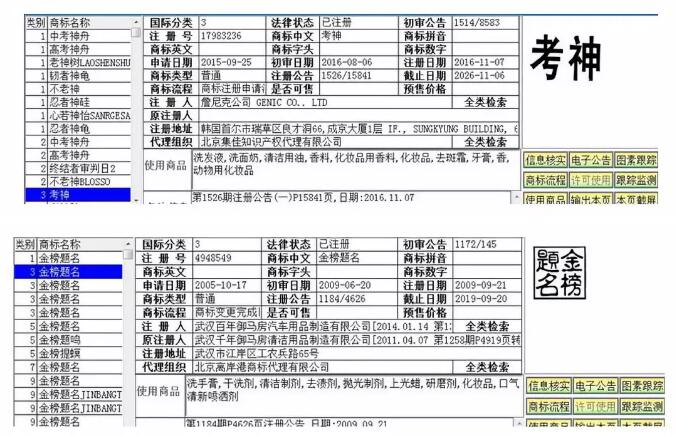The width and height of the screenshot is (676, 435).
Task: Click 商标流程 field 商标变更完成
Action: pos(227,312)
